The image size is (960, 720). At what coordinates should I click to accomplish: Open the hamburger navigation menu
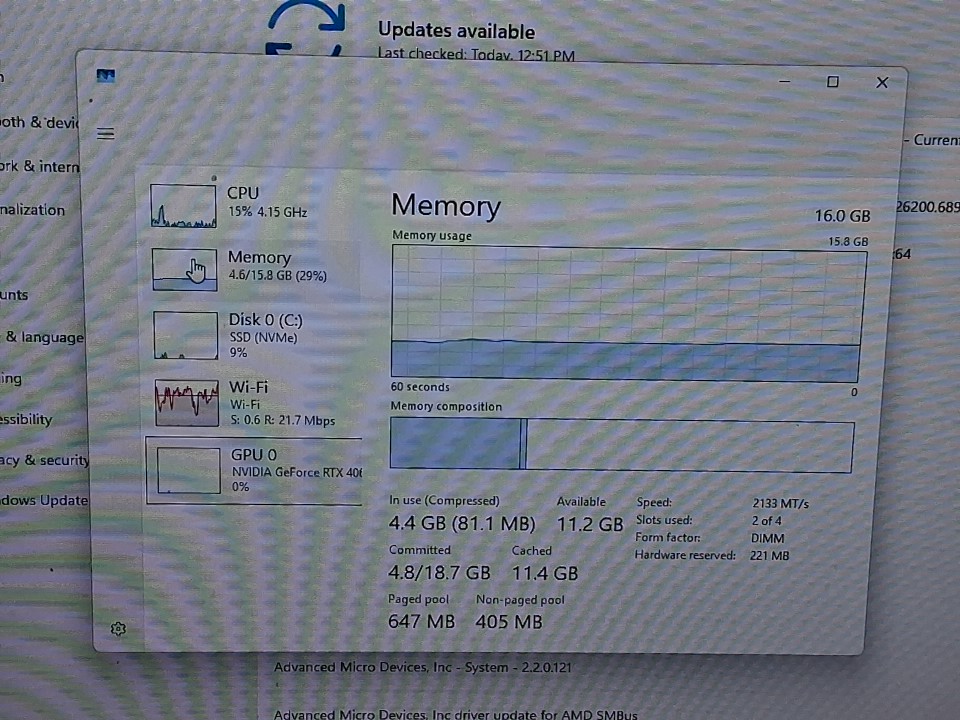(105, 134)
